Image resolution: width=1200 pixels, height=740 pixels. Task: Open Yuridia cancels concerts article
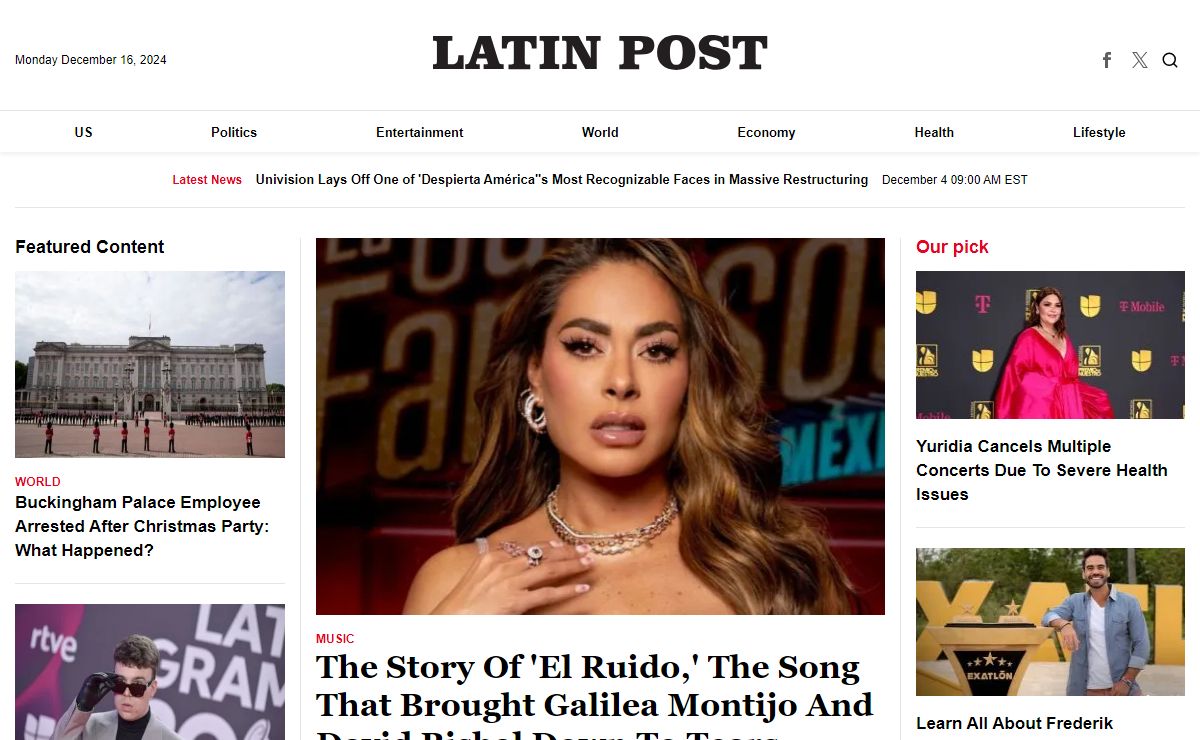pos(1042,470)
